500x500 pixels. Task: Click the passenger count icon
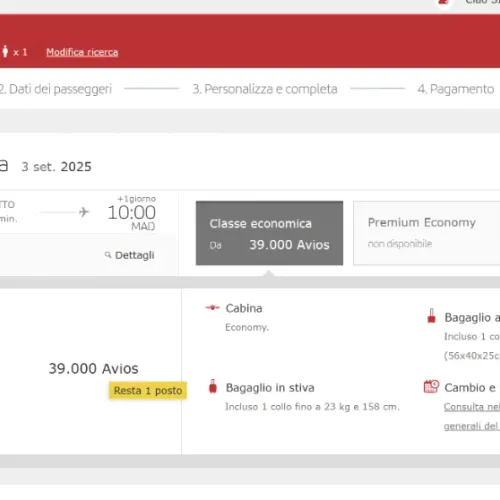5,51
